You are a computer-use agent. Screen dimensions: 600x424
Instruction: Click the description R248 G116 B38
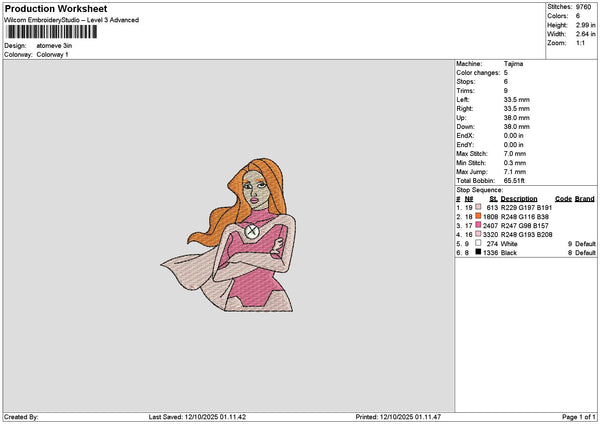525,217
